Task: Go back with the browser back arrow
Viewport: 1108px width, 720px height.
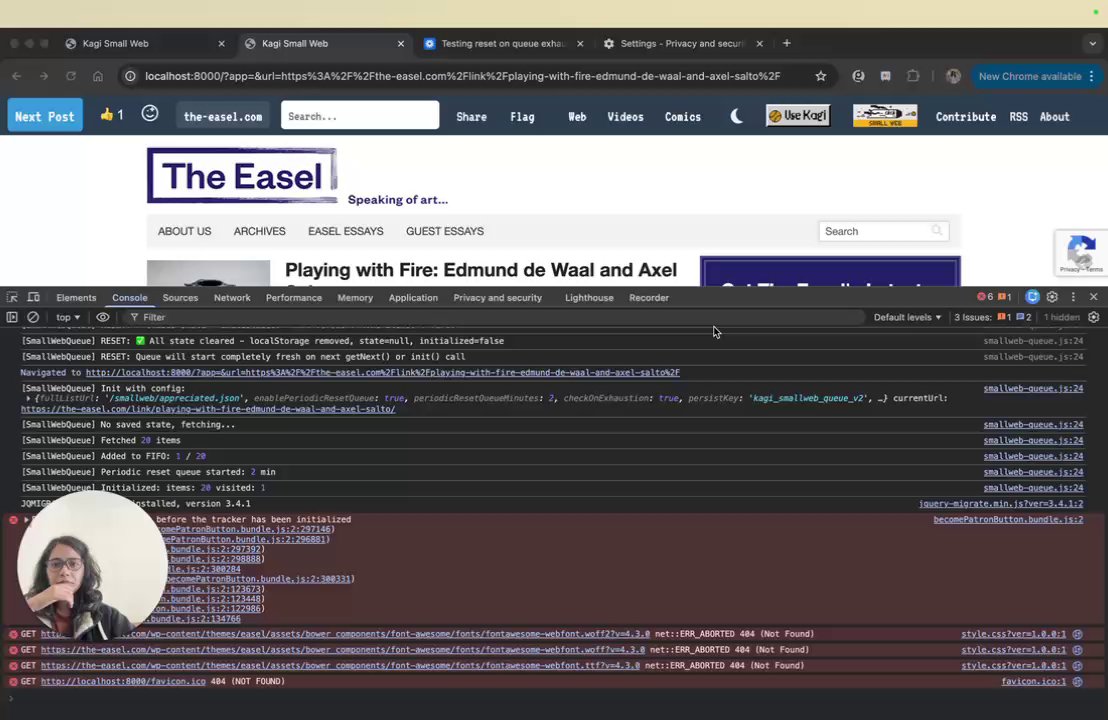Action: [x=17, y=76]
